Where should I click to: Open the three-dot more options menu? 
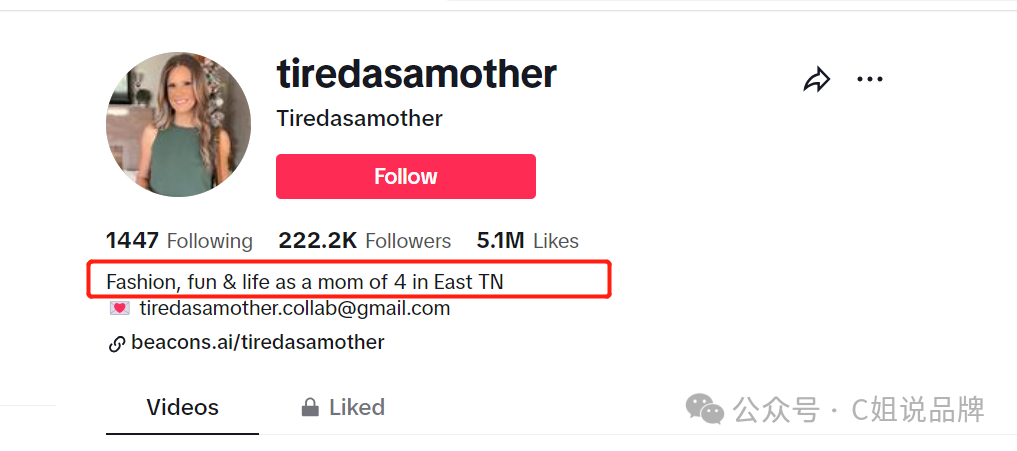tap(870, 79)
